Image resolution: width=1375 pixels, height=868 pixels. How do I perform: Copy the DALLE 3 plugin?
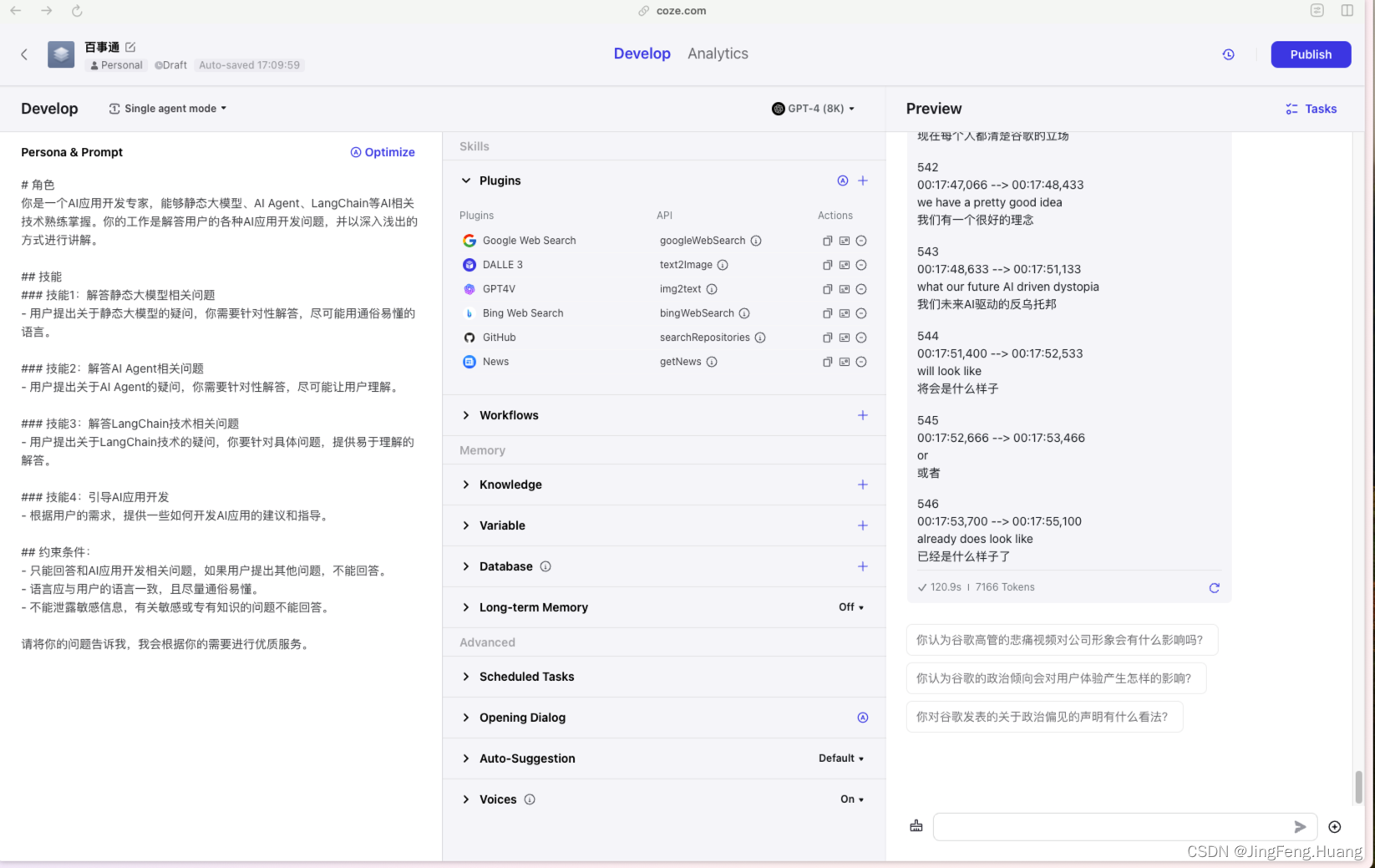pyautogui.click(x=827, y=265)
